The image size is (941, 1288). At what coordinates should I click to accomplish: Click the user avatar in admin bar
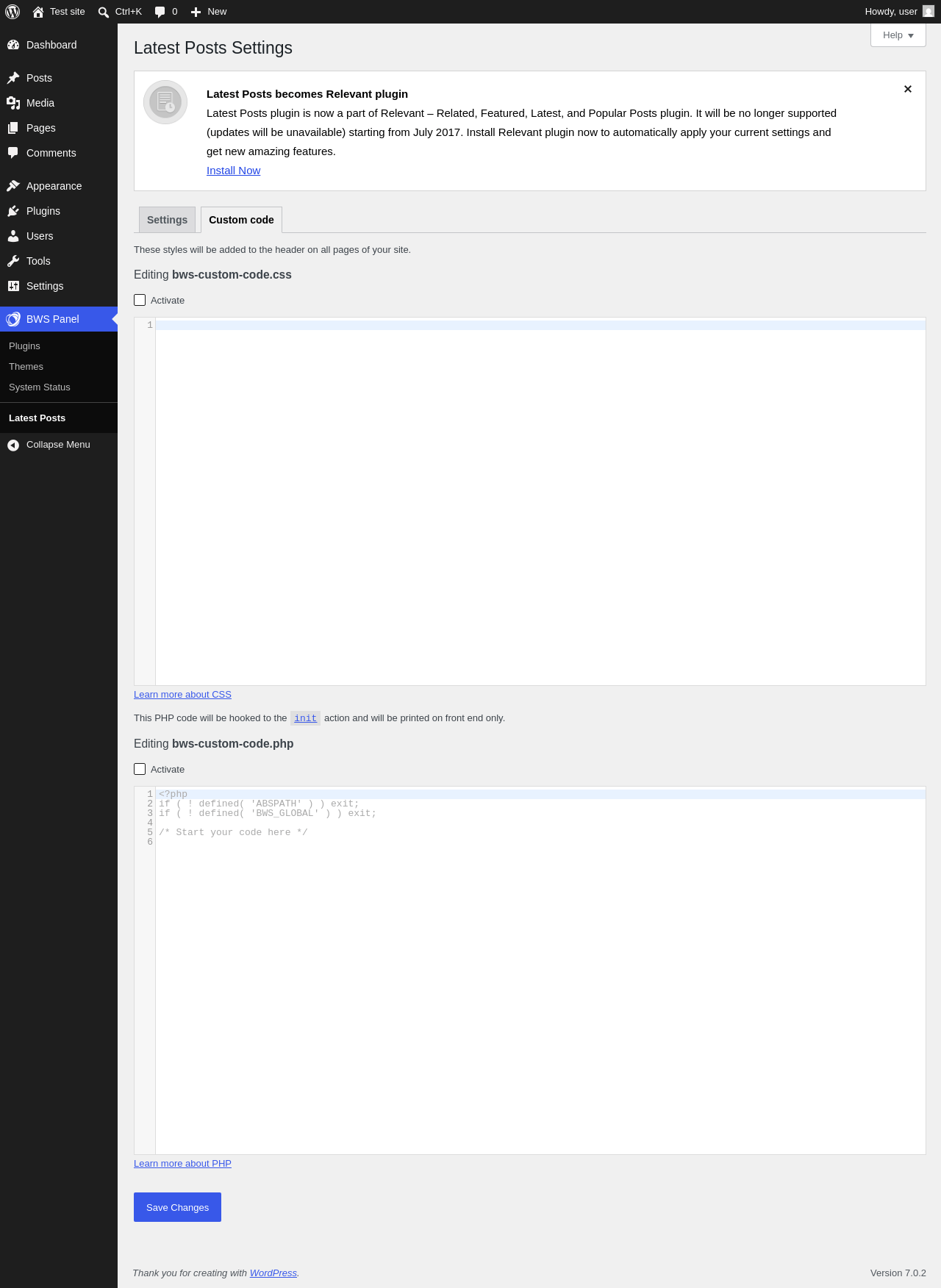tap(929, 12)
